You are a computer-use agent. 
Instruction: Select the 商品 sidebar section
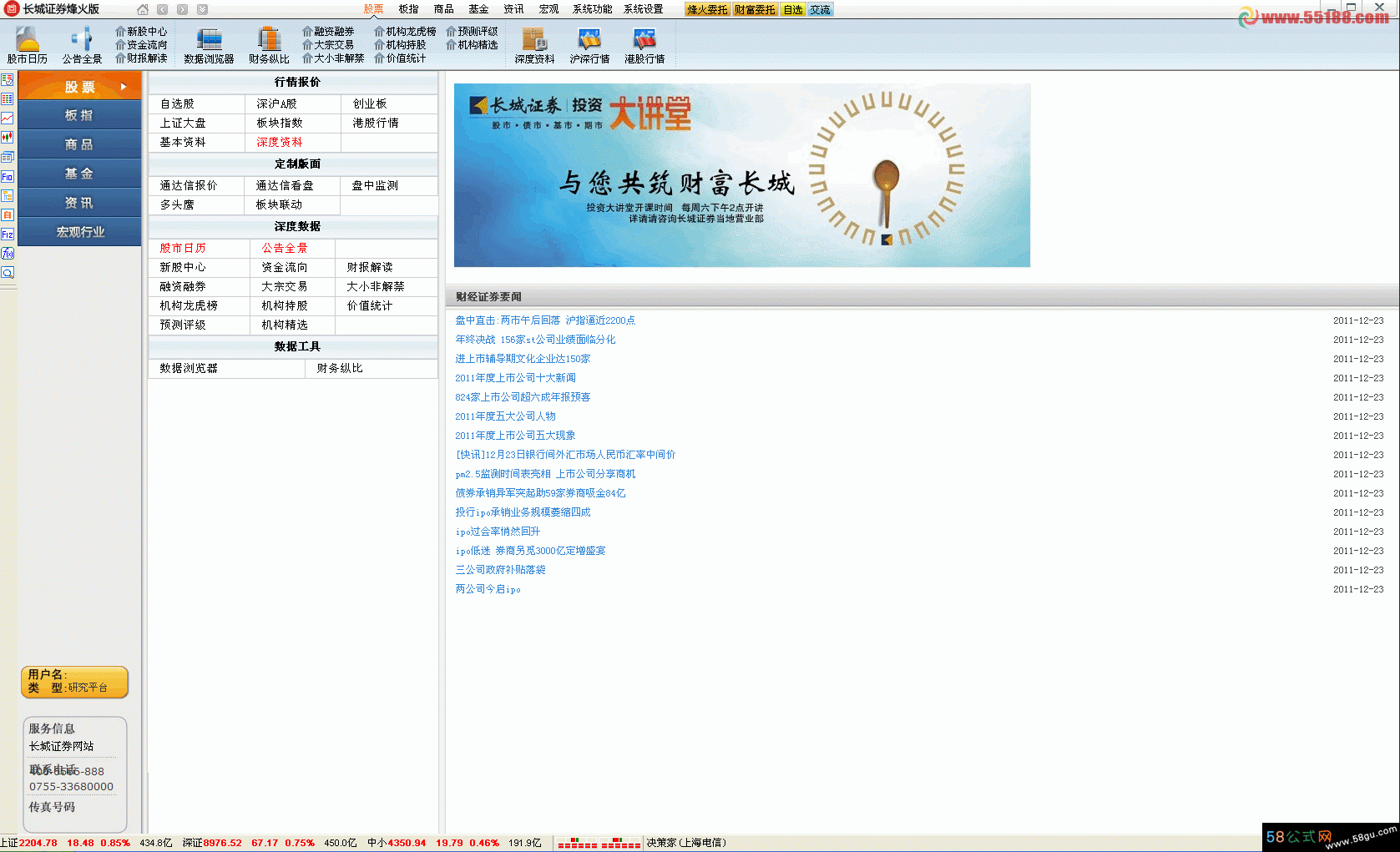point(80,145)
